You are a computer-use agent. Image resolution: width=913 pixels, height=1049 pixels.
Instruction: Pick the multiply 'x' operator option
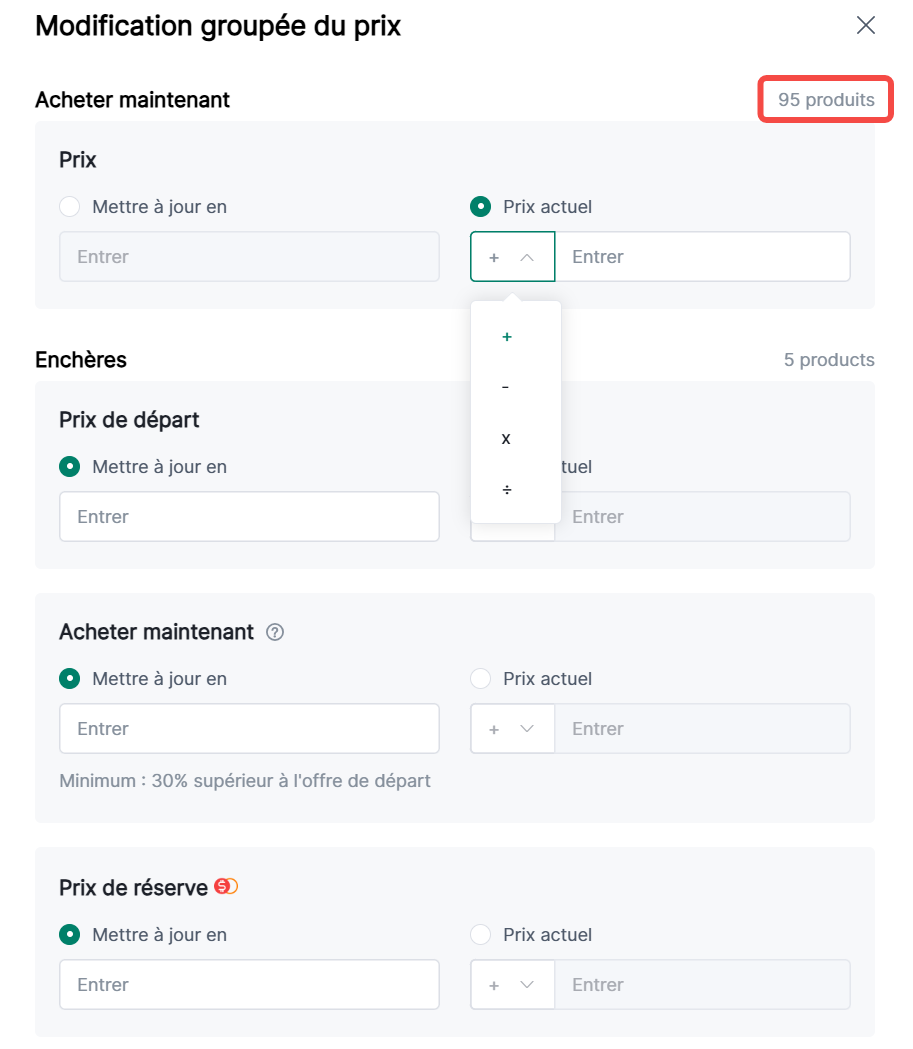506,439
